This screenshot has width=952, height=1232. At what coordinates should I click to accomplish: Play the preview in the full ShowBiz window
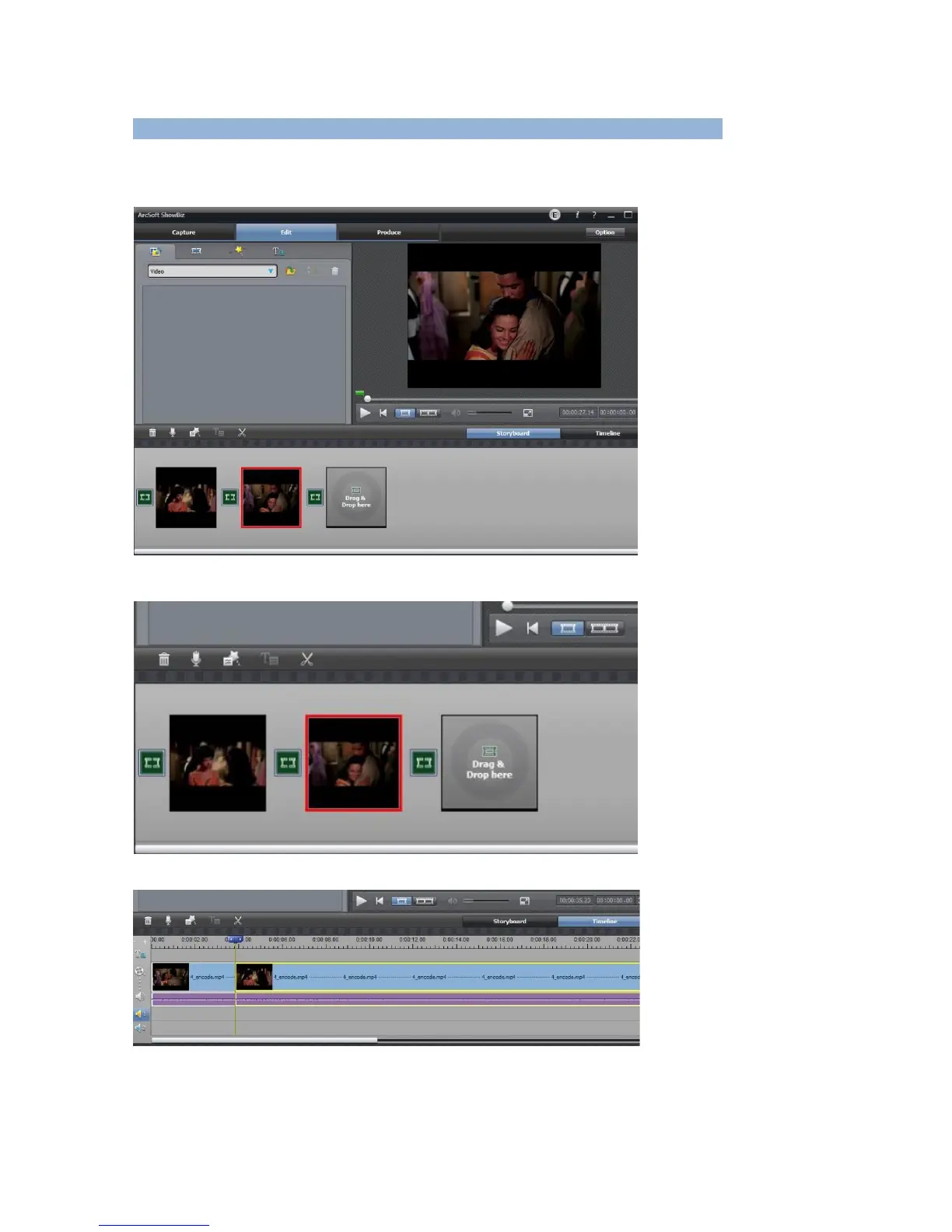(x=366, y=413)
